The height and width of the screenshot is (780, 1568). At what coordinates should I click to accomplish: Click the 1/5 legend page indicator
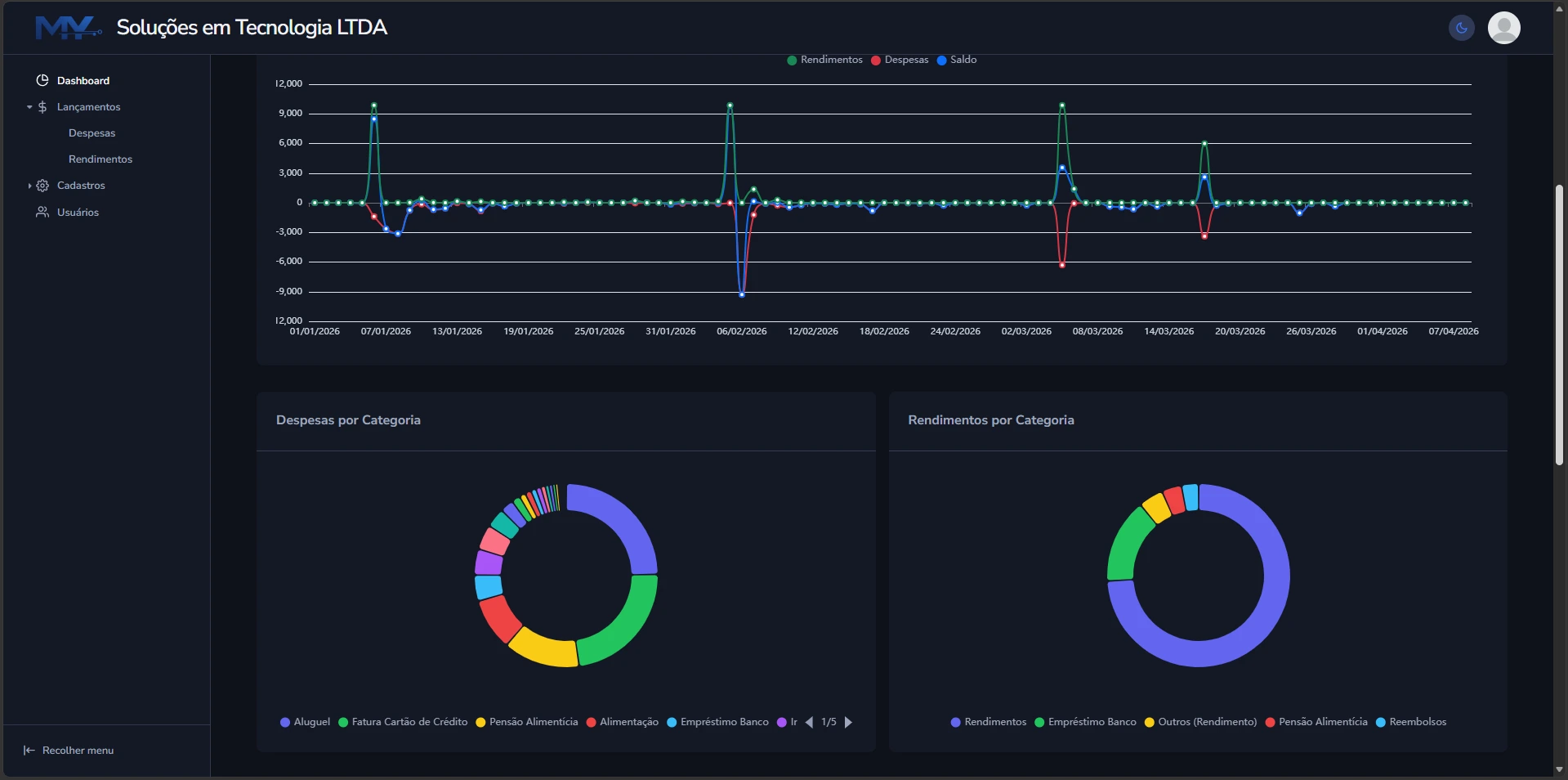point(829,722)
